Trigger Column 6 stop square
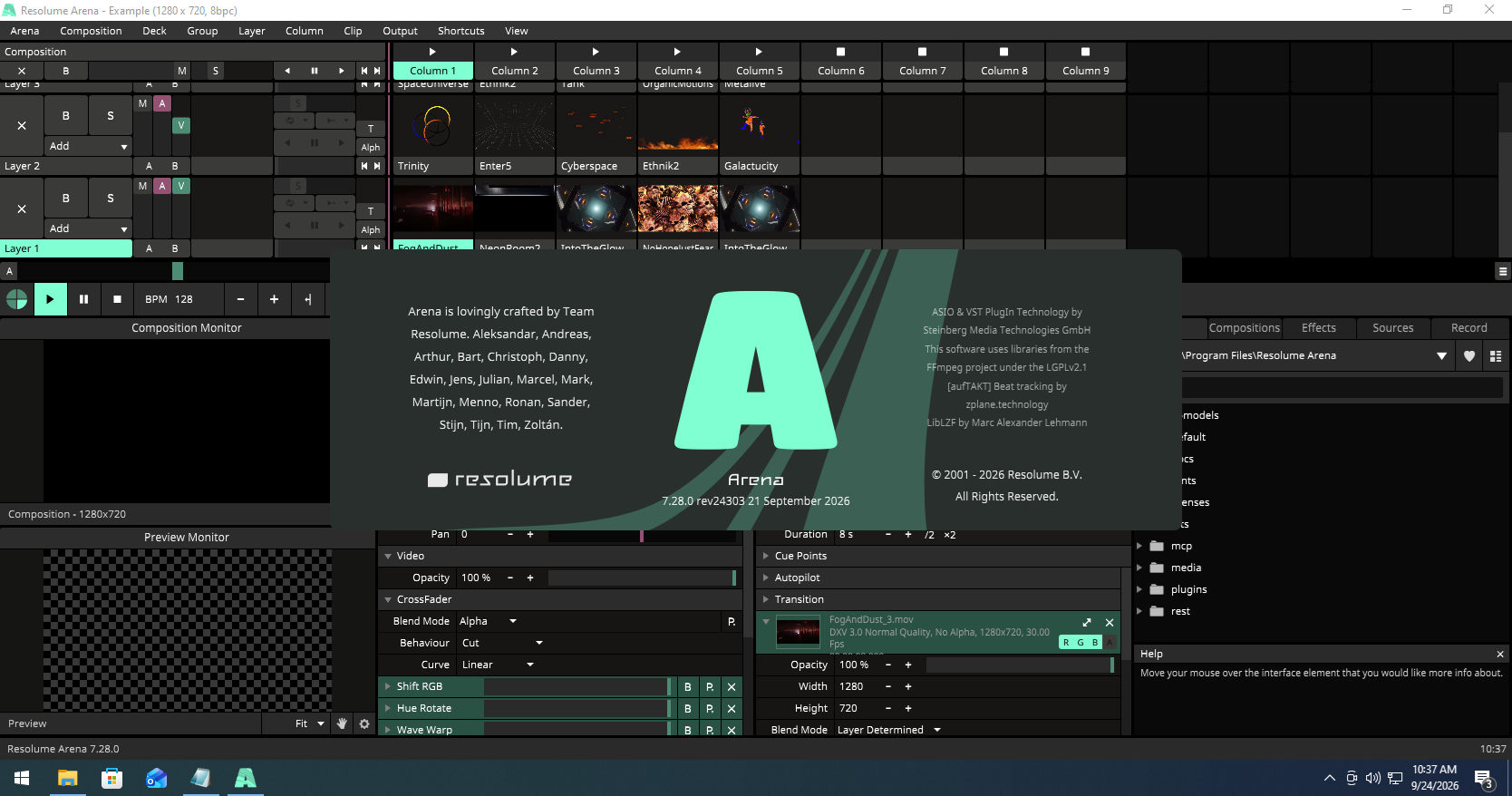This screenshot has height=796, width=1512. 840,52
